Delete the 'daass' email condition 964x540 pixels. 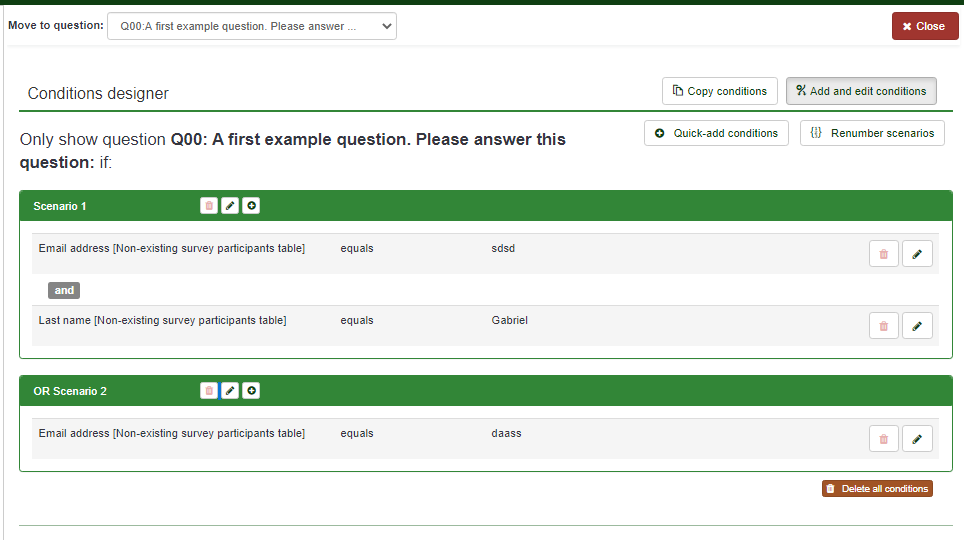tap(883, 439)
